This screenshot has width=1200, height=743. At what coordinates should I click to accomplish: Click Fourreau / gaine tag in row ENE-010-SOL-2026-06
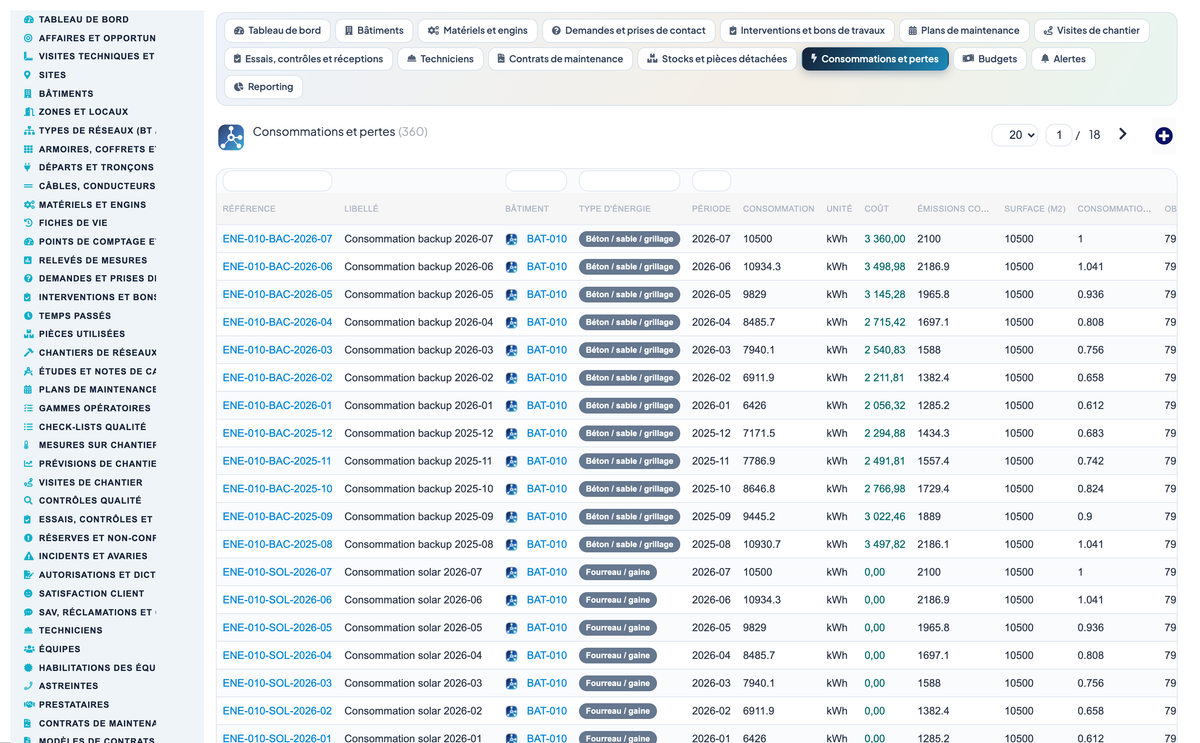(618, 600)
